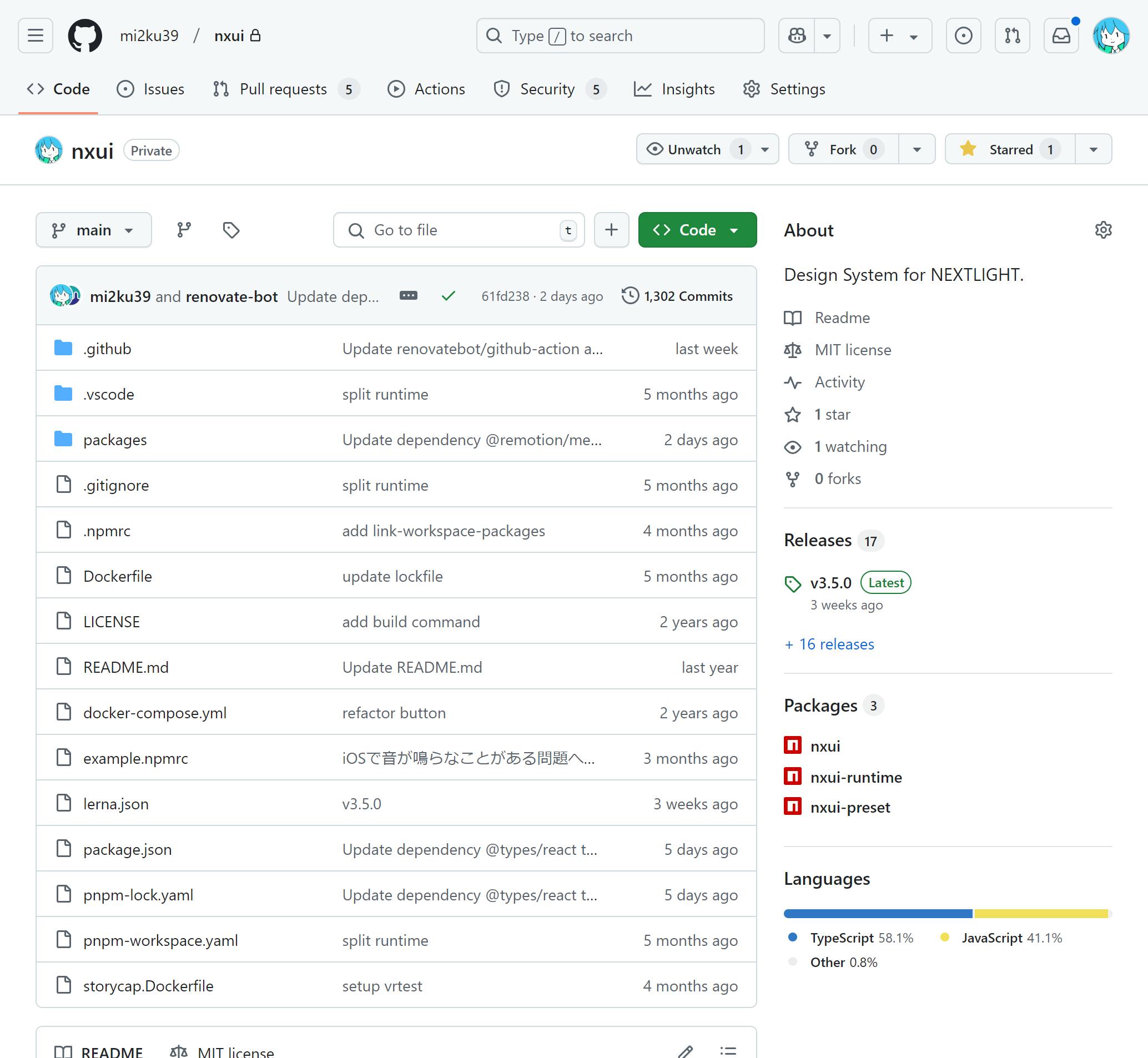Open the Fork options dropdown arrow
1148x1058 pixels.
(917, 149)
